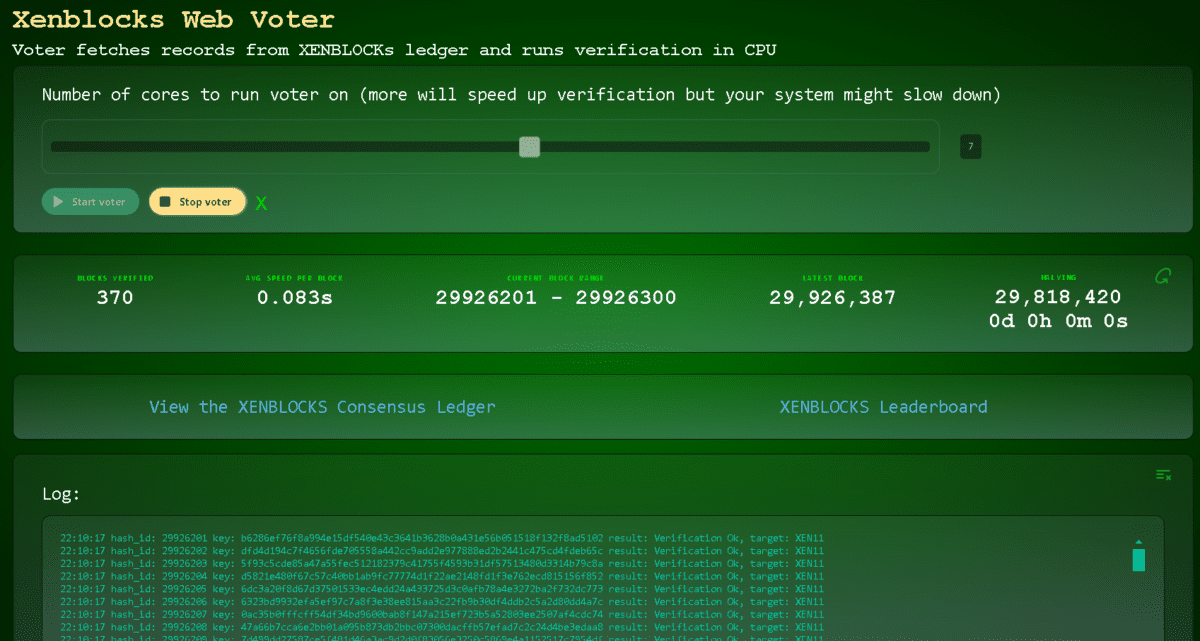Click the core count slider handle
Image resolution: width=1200 pixels, height=641 pixels.
(x=530, y=147)
